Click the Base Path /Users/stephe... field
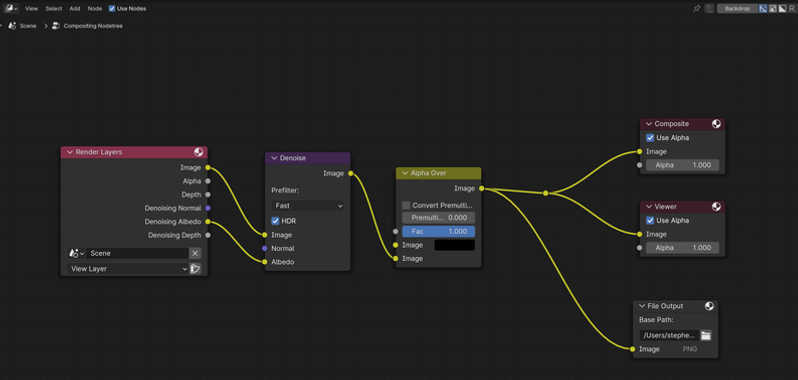 click(669, 335)
